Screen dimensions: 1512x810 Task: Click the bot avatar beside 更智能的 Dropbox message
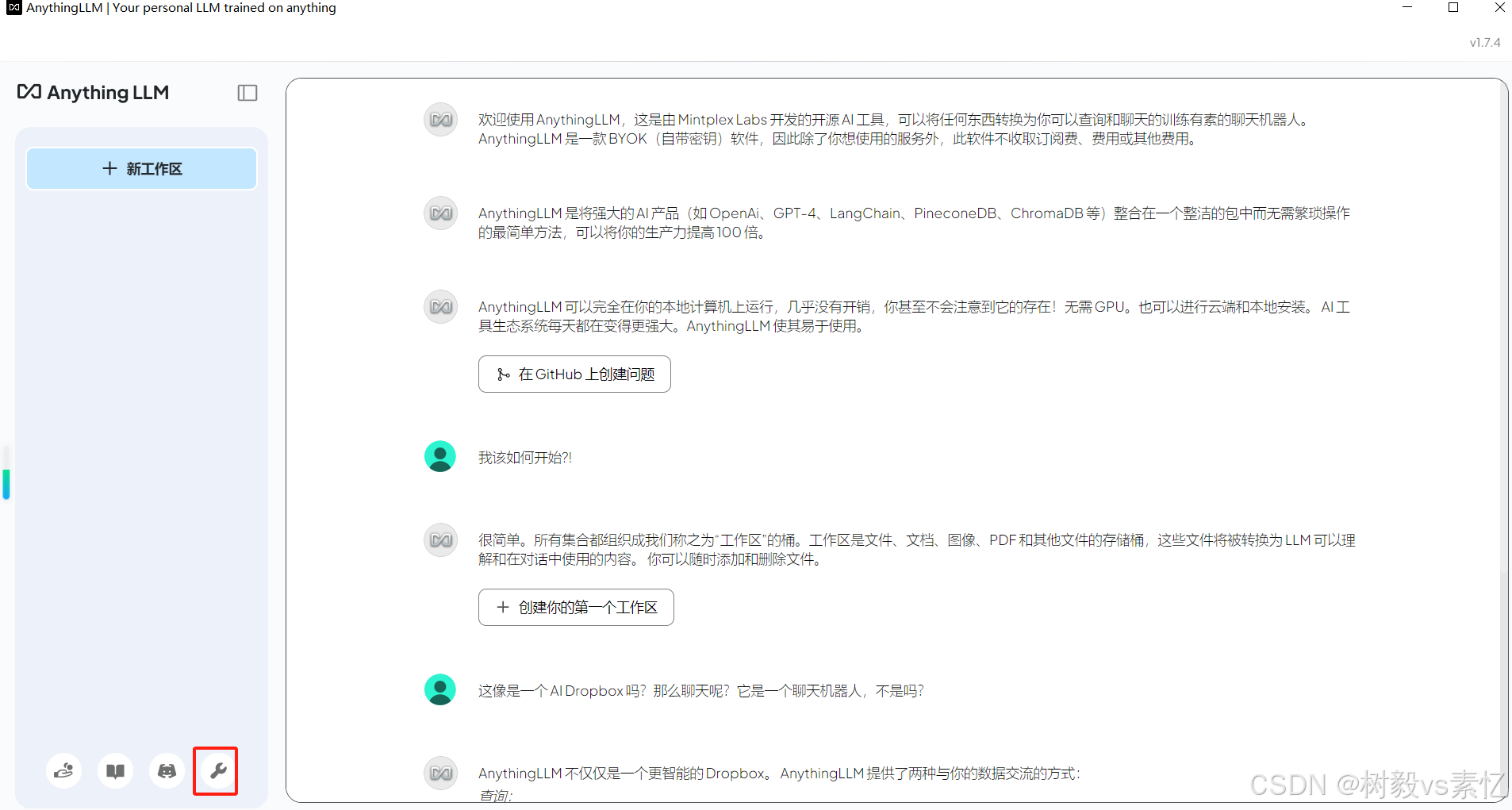click(440, 774)
